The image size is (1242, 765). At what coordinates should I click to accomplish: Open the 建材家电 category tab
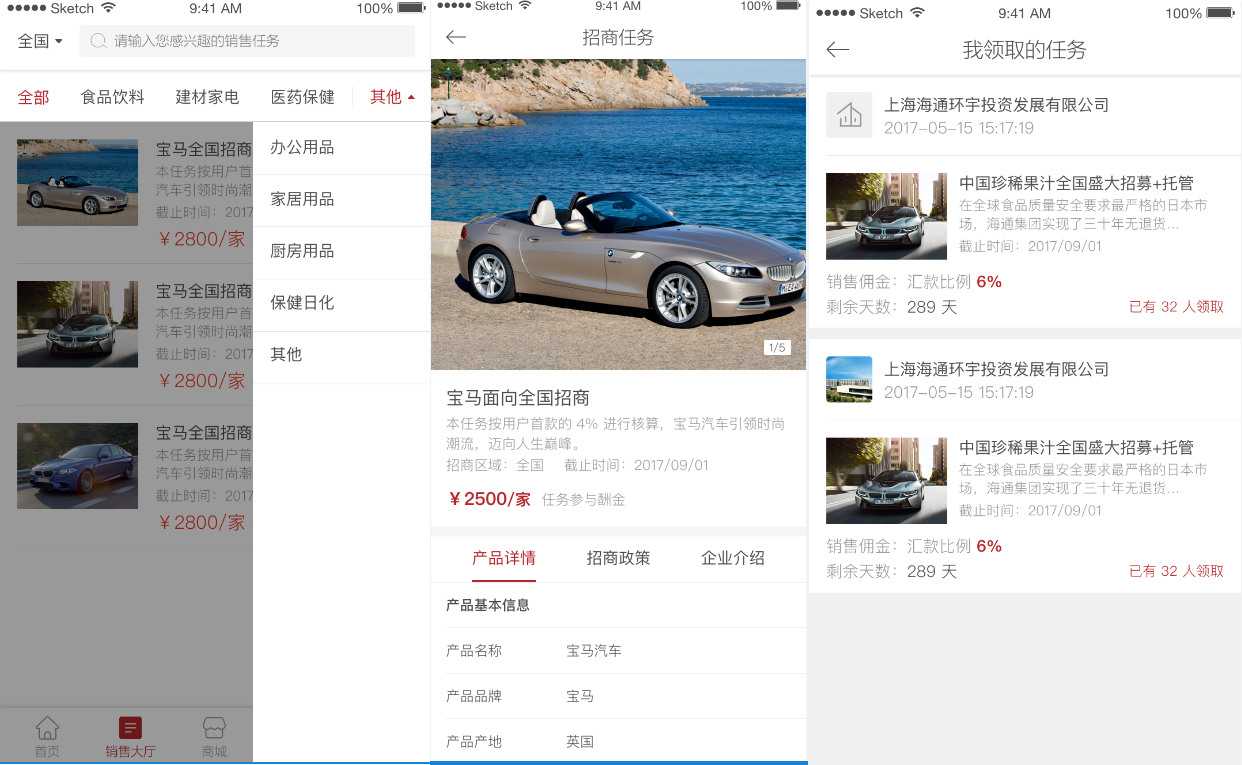click(x=207, y=97)
